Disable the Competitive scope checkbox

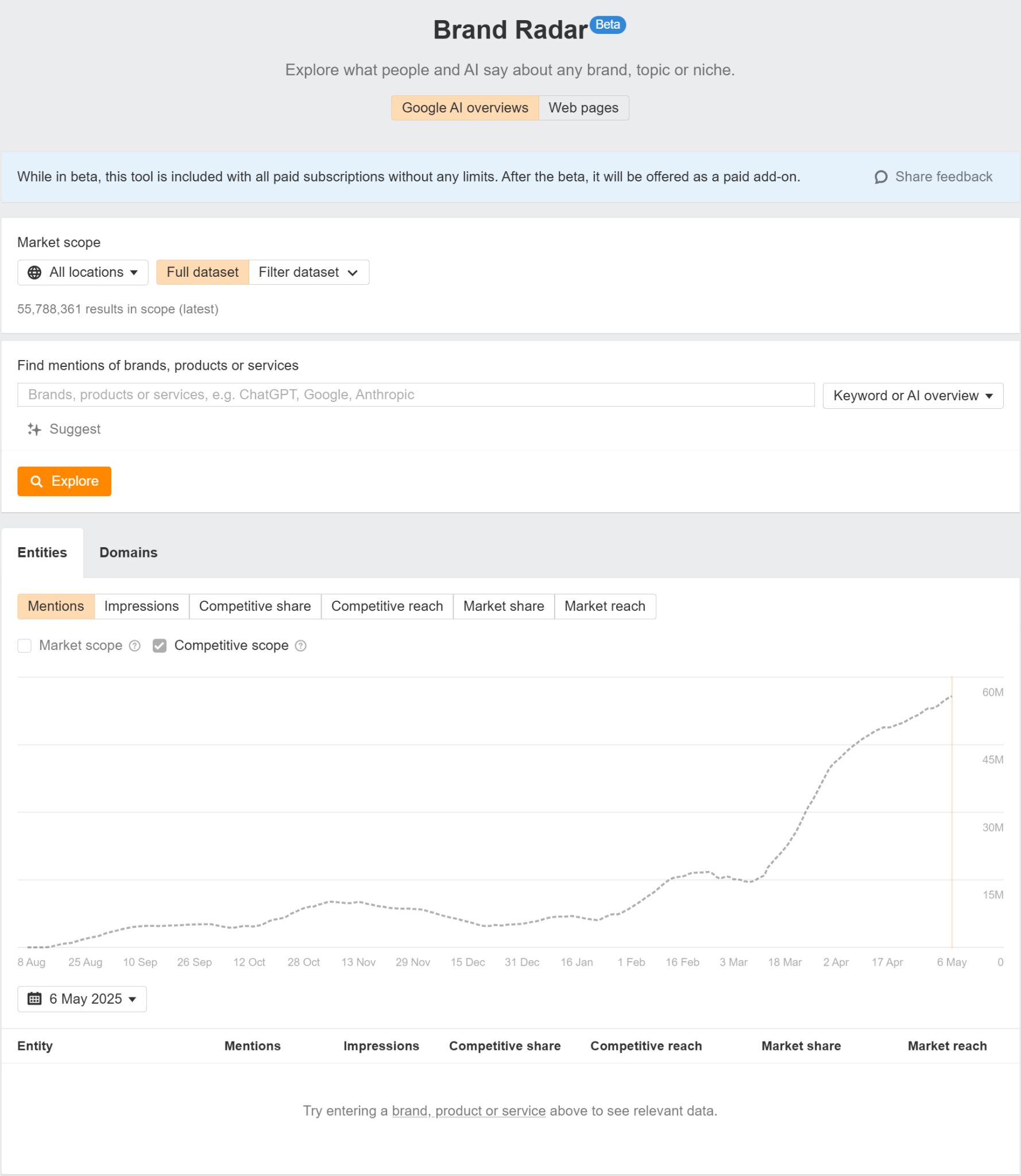tap(160, 645)
